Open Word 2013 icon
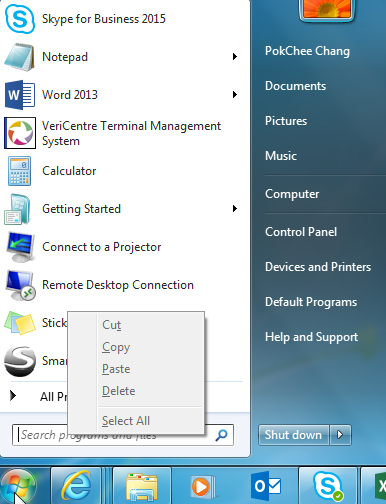 20,95
